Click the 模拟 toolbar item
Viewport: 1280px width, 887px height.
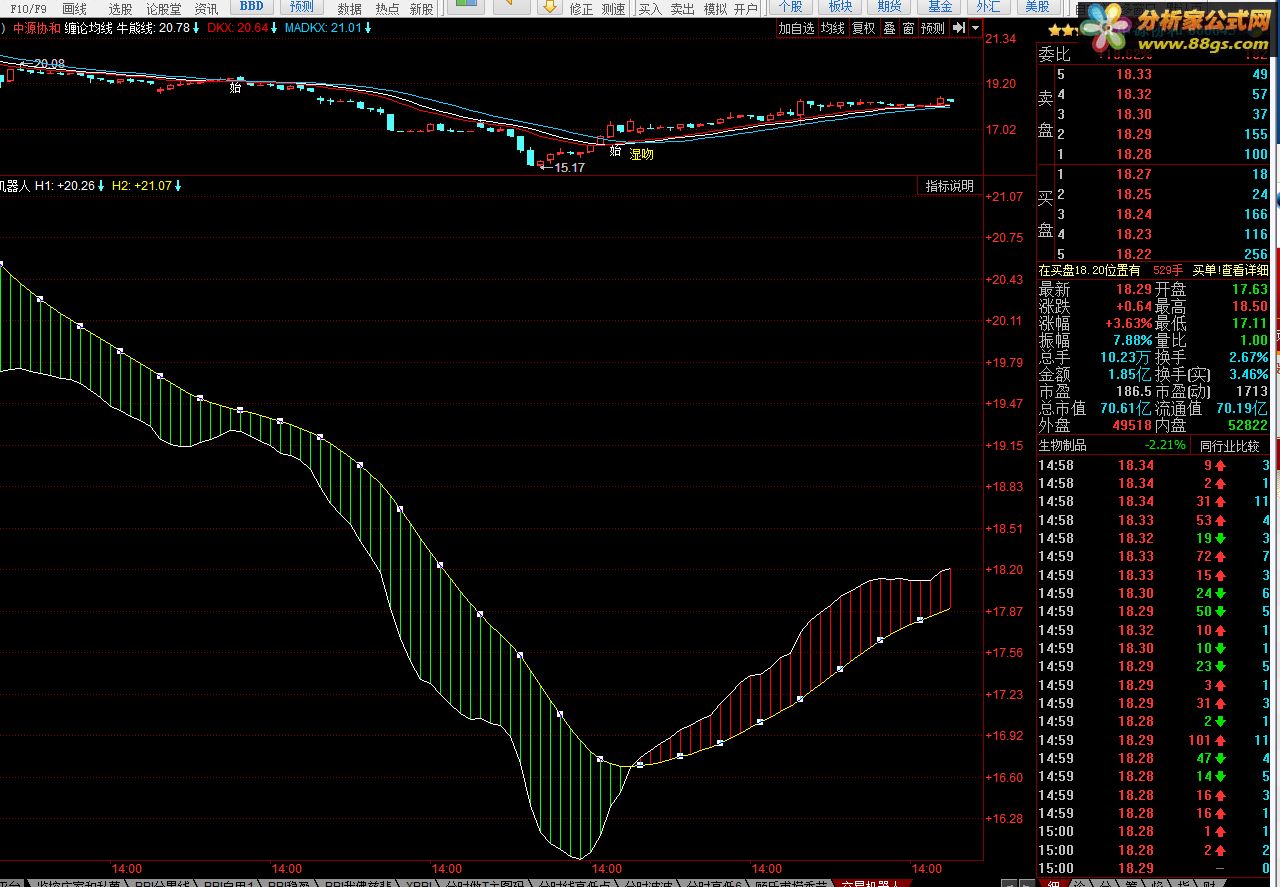pos(715,9)
